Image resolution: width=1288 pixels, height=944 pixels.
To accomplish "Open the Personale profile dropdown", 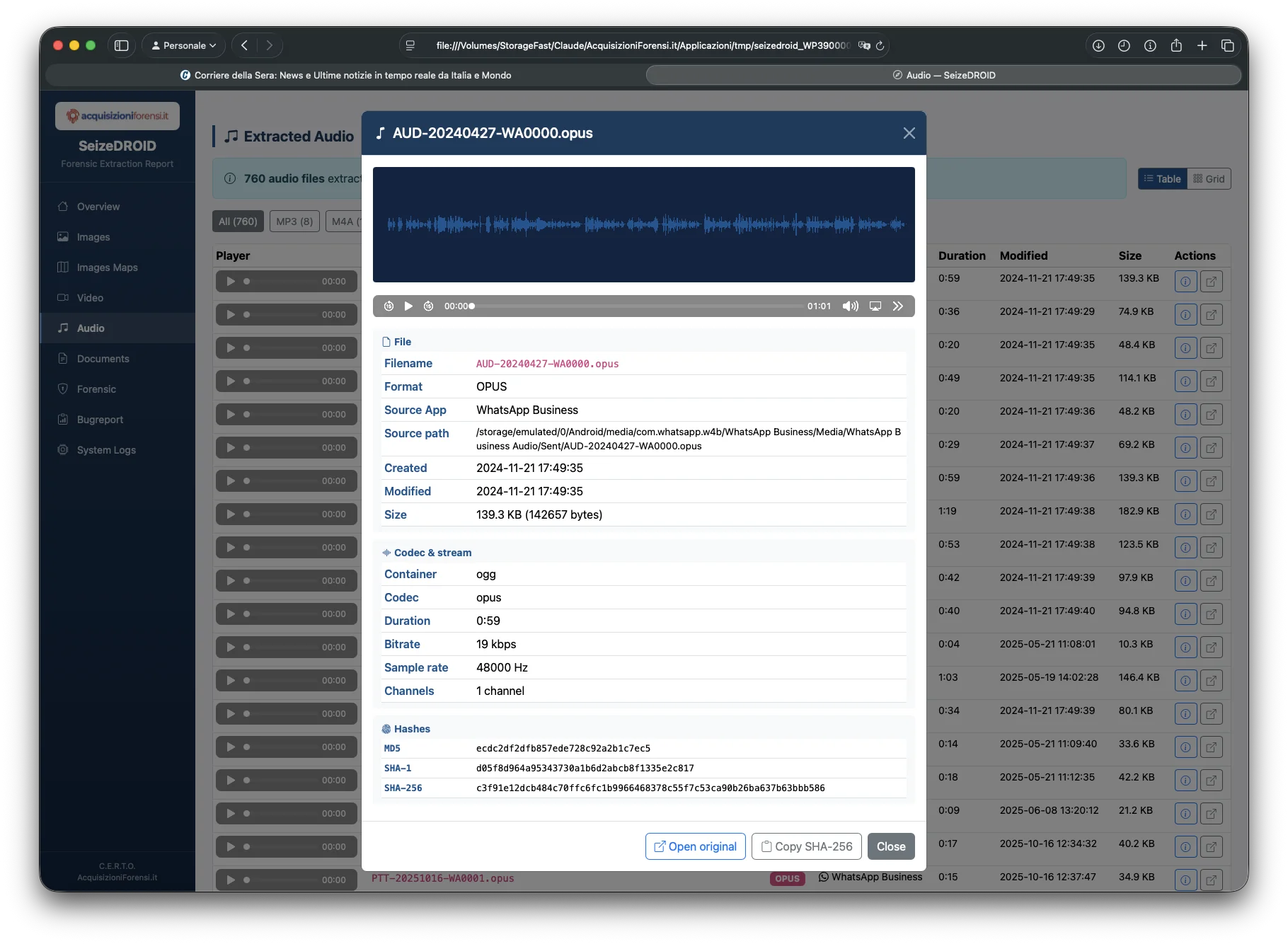I will pos(183,45).
